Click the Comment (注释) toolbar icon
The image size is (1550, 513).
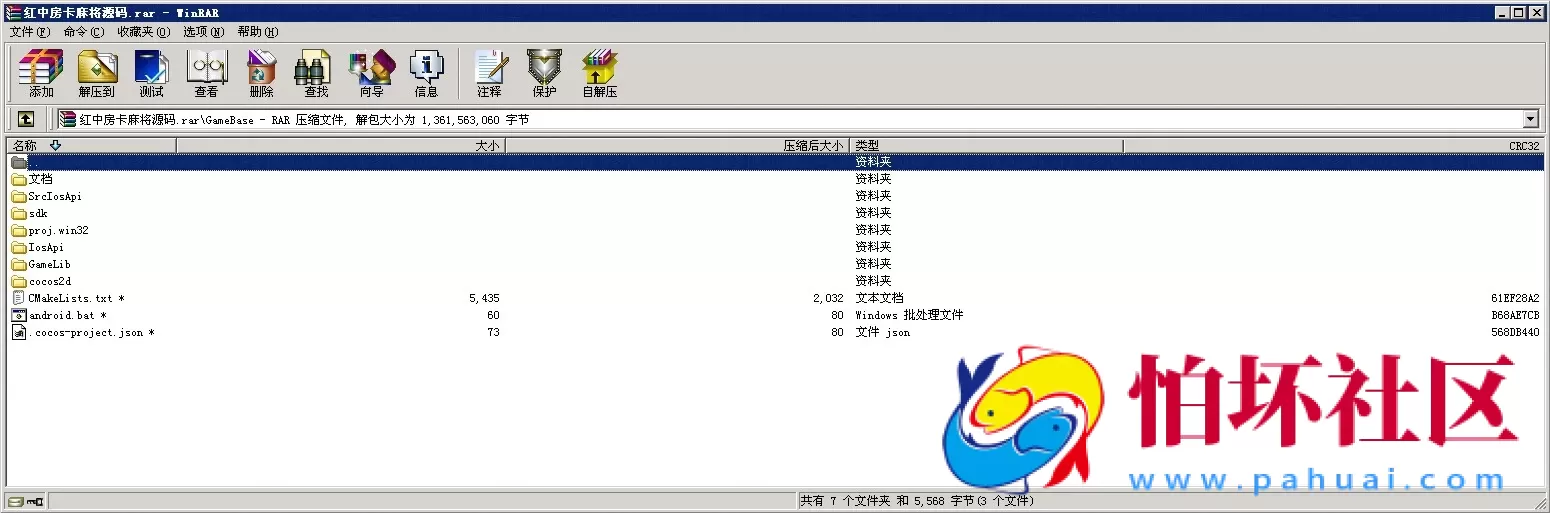(489, 74)
